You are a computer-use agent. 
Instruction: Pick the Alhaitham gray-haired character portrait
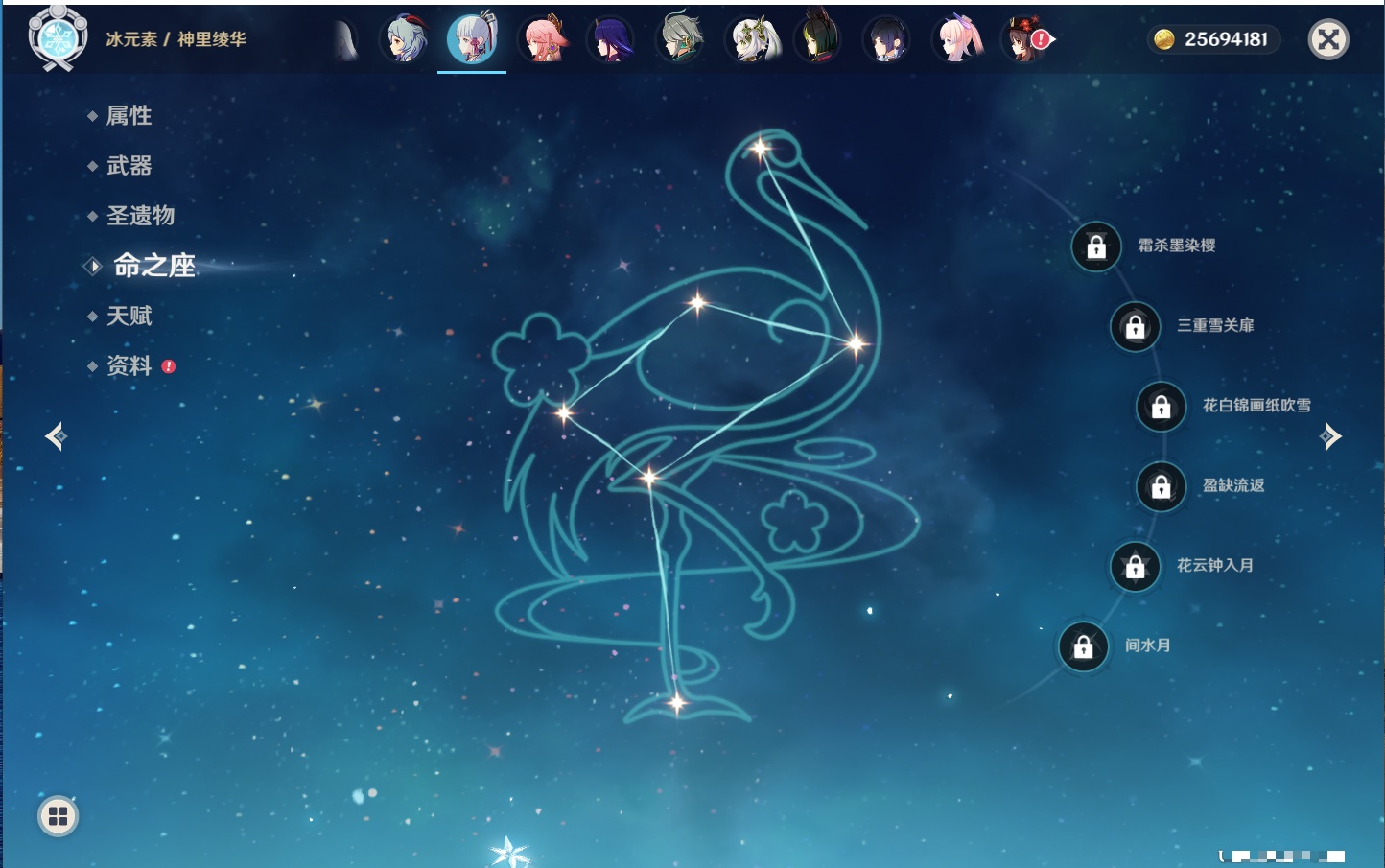point(680,39)
